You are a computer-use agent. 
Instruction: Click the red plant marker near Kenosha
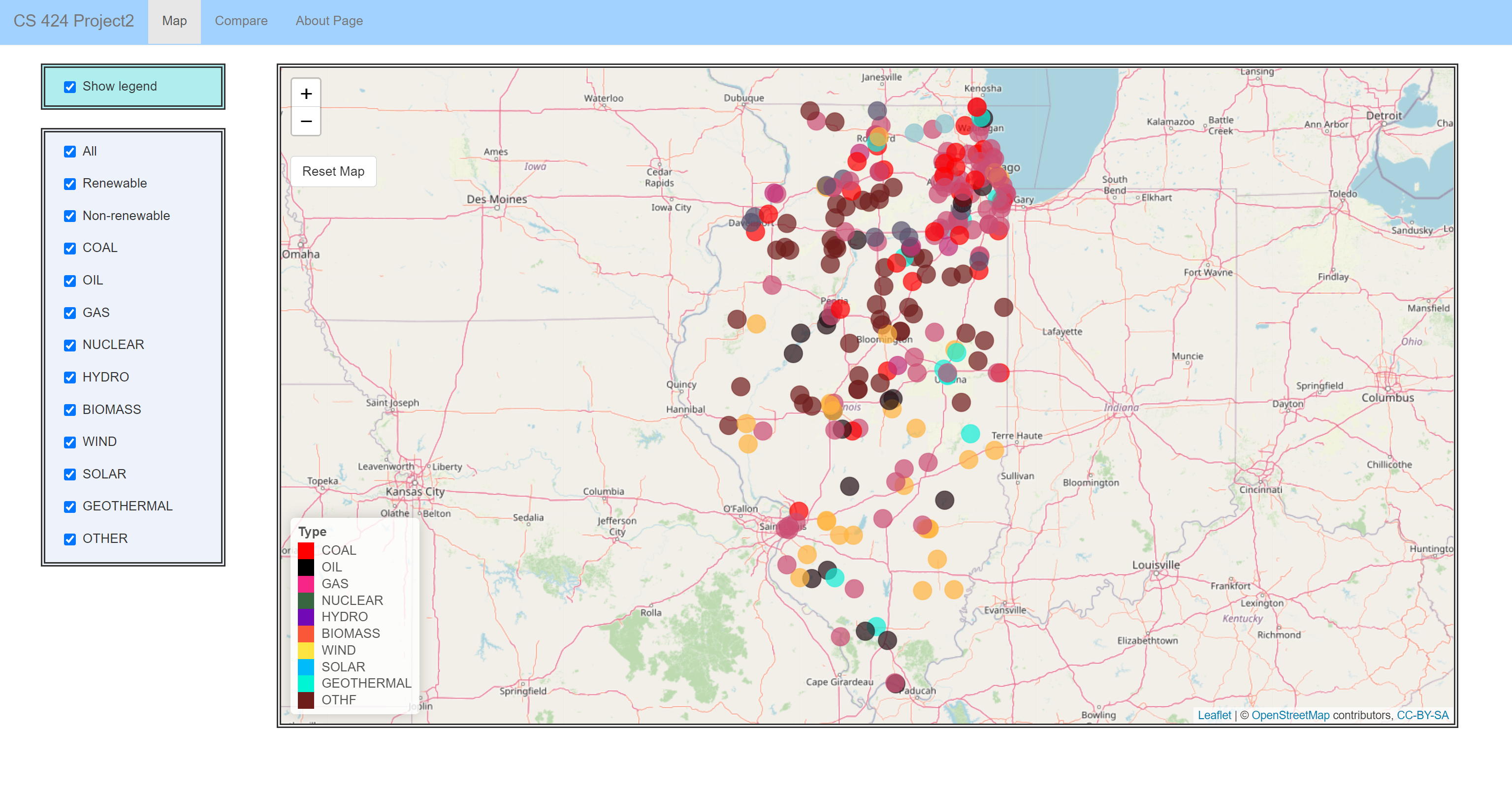click(977, 107)
